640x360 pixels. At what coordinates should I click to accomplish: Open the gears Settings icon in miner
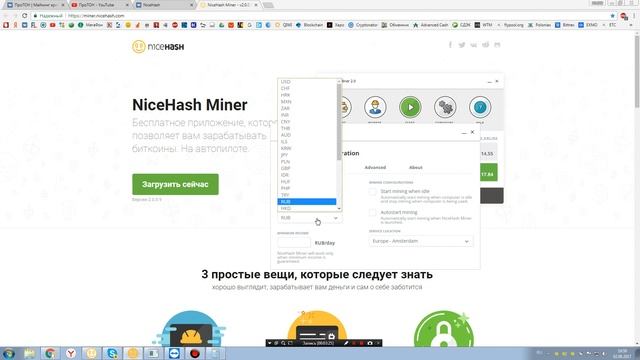pos(445,107)
